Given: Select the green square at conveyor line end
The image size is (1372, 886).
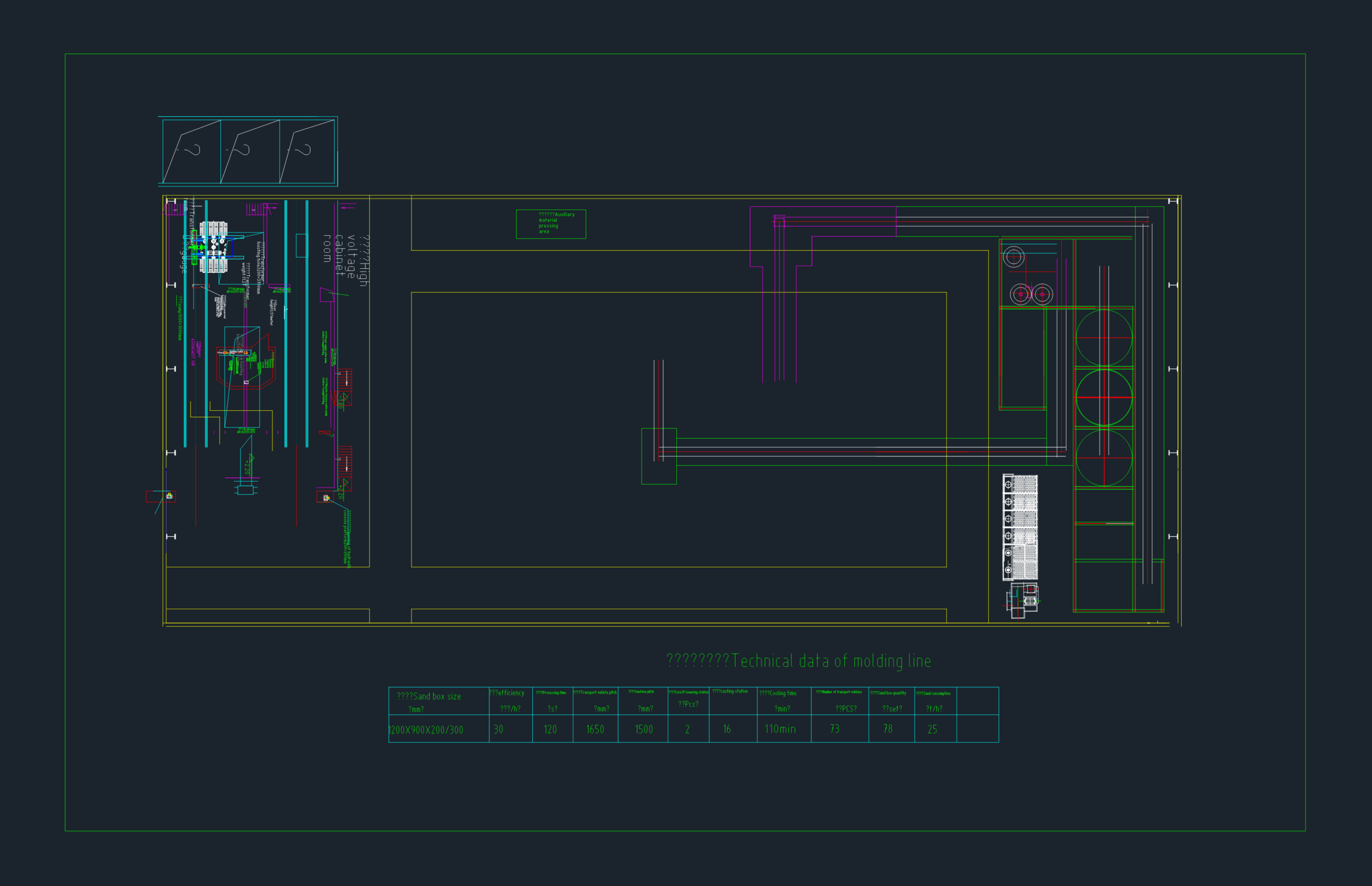Looking at the screenshot, I should coord(659,456).
